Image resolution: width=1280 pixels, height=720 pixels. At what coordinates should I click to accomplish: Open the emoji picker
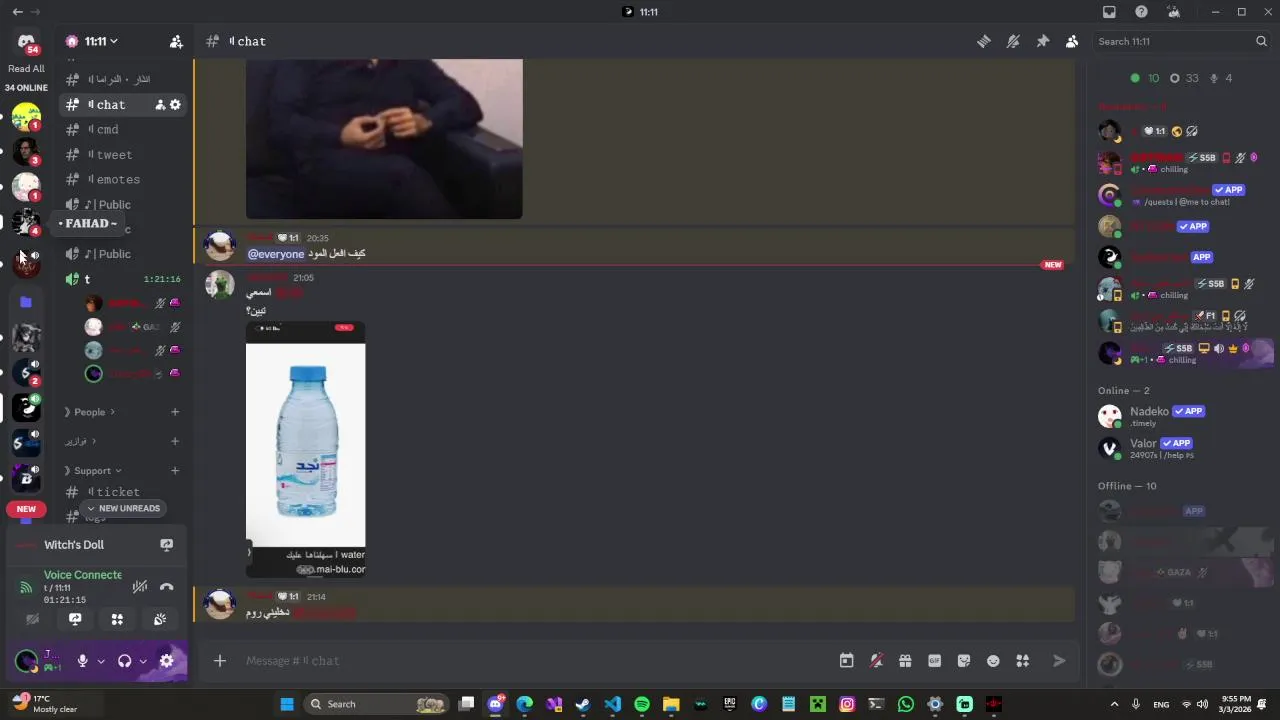point(993,661)
